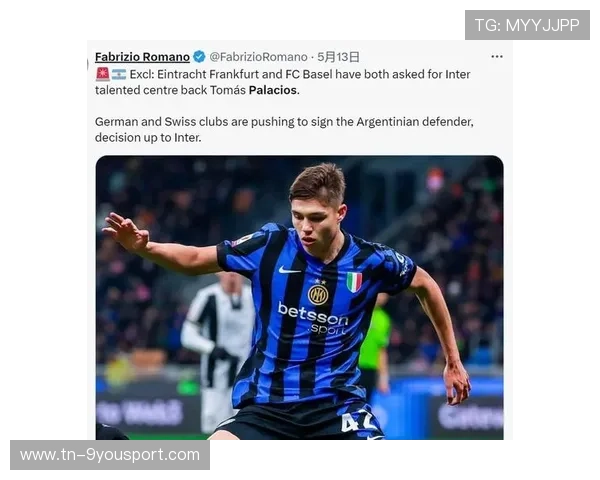600x480 pixels.
Task: Click the betsson sport sponsor logo
Action: pos(313,318)
